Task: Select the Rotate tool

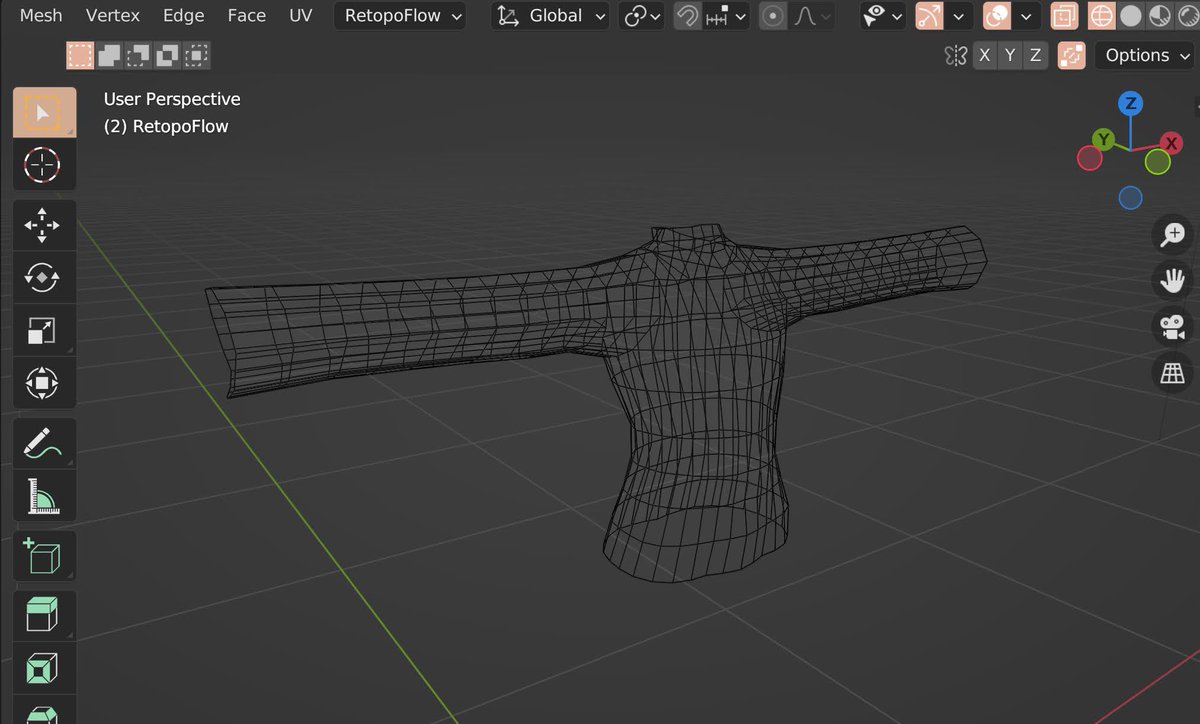Action: 44,278
